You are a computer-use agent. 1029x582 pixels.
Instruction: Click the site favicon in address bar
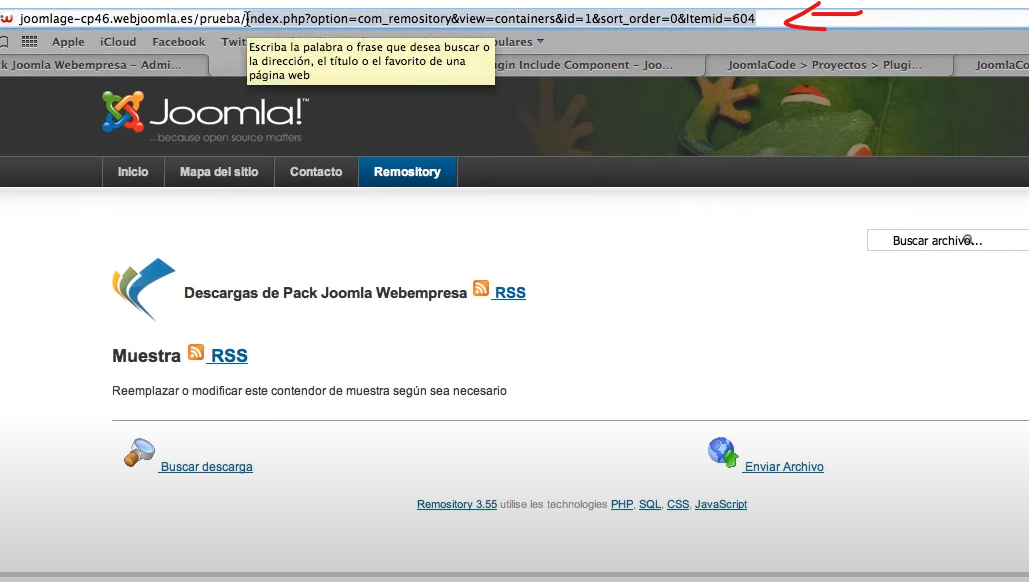pos(6,18)
